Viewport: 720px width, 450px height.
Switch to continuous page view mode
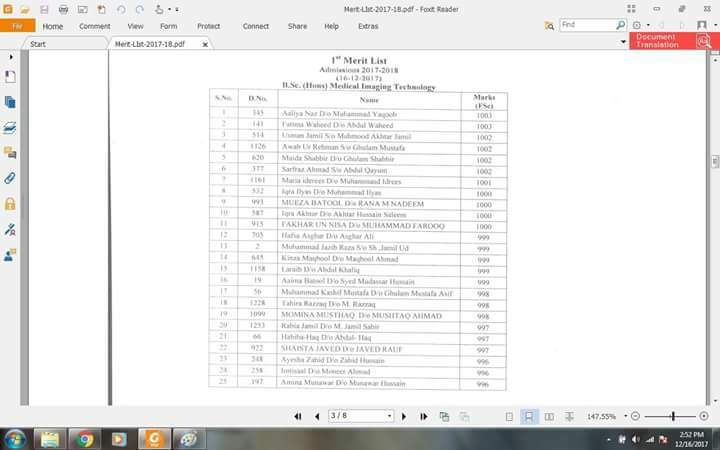529,416
